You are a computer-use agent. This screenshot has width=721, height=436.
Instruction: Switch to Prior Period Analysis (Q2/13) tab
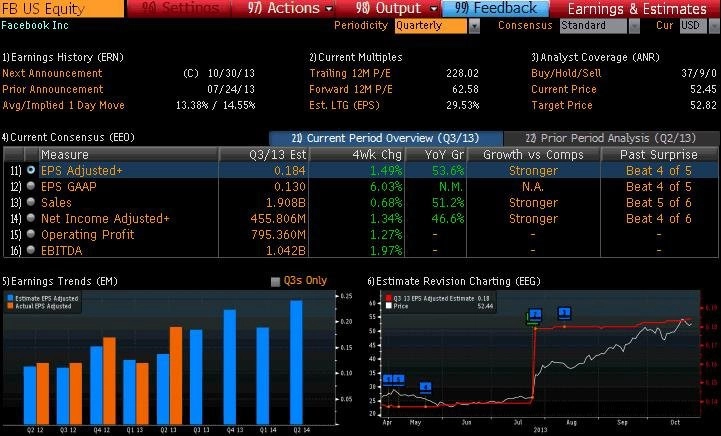click(x=610, y=138)
